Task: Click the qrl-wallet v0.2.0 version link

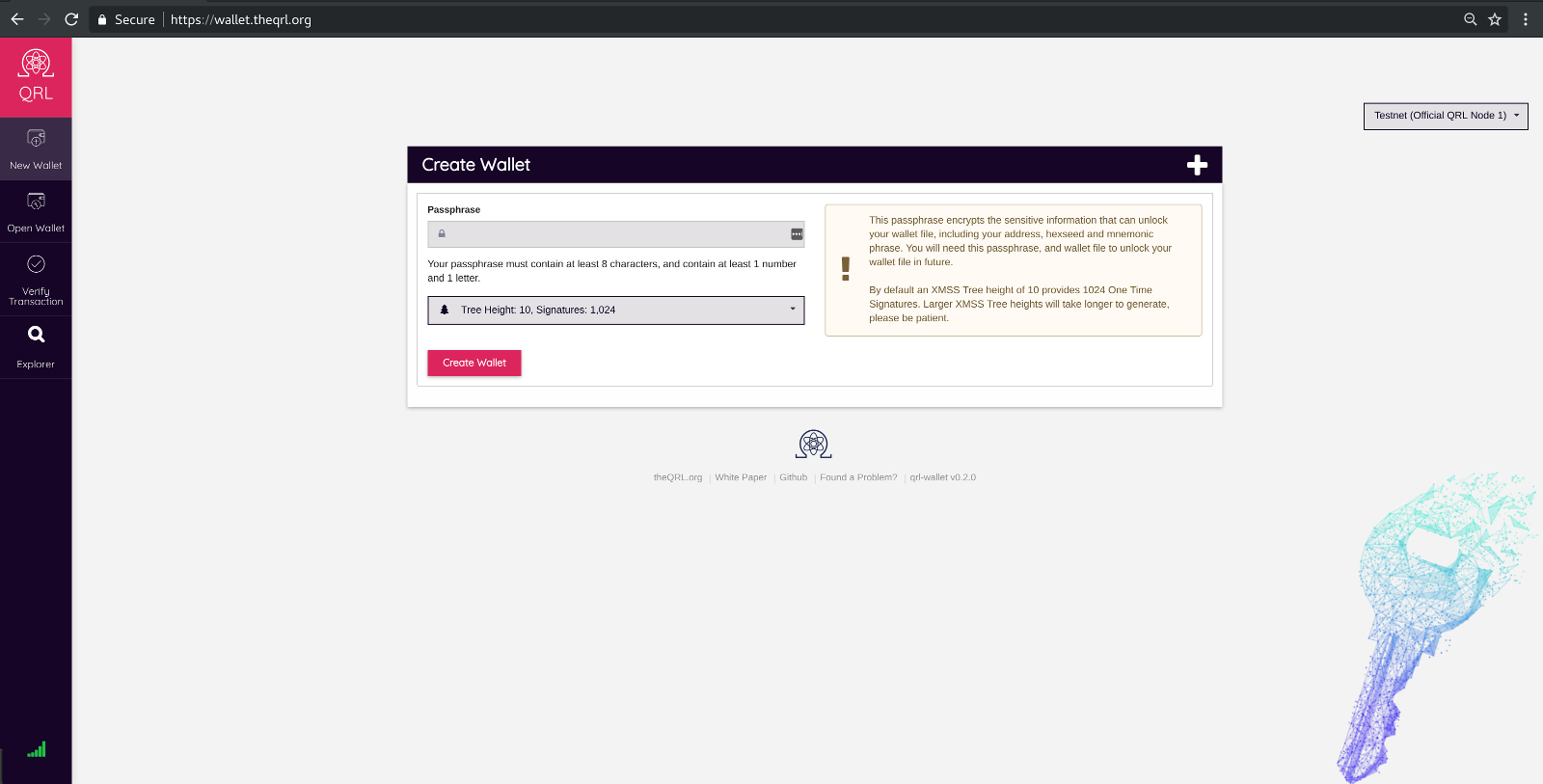Action: click(x=943, y=477)
